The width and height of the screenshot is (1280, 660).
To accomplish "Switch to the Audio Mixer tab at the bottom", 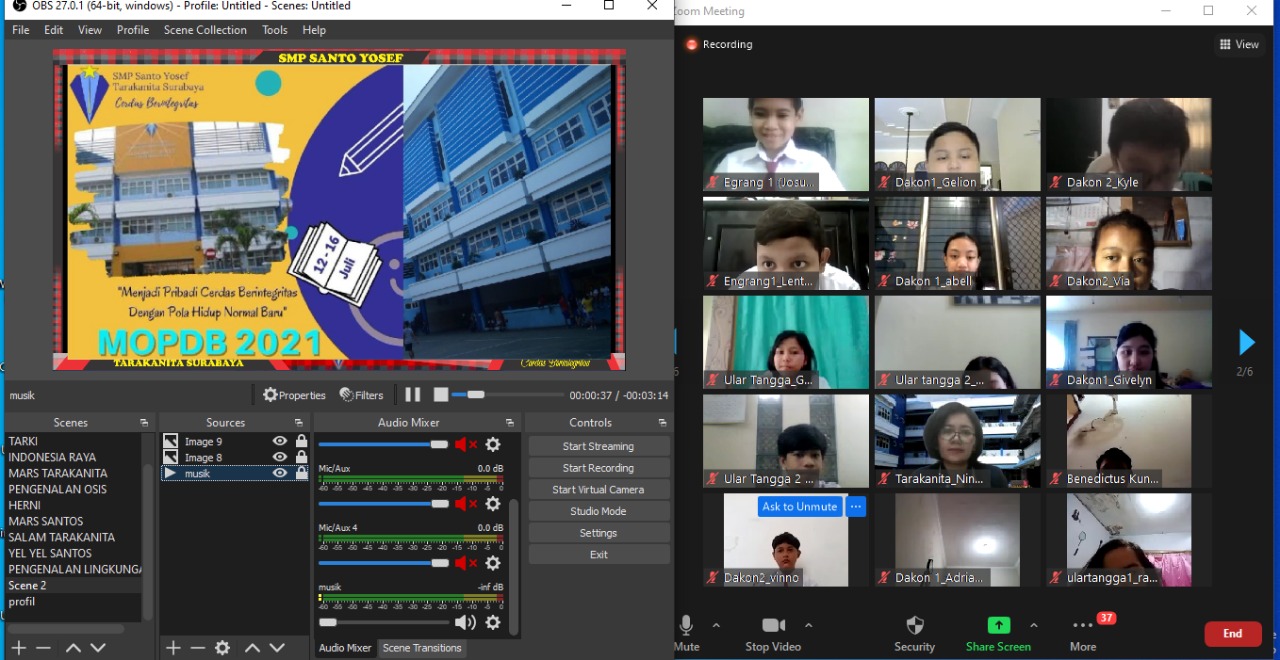I will [345, 648].
